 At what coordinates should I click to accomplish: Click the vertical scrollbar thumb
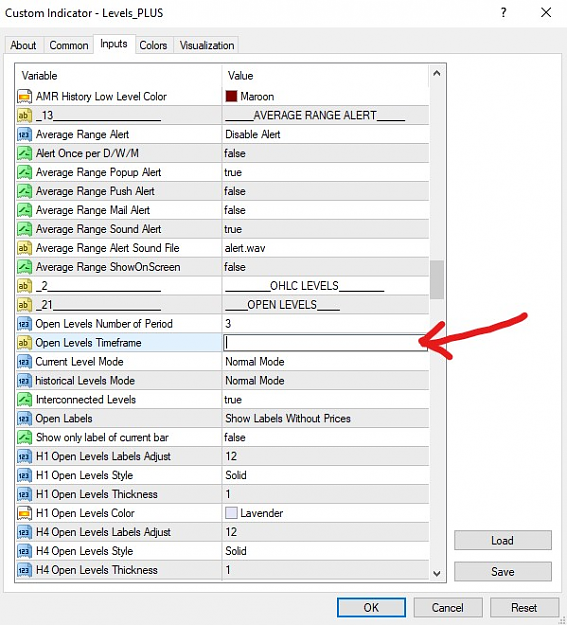pyautogui.click(x=437, y=279)
